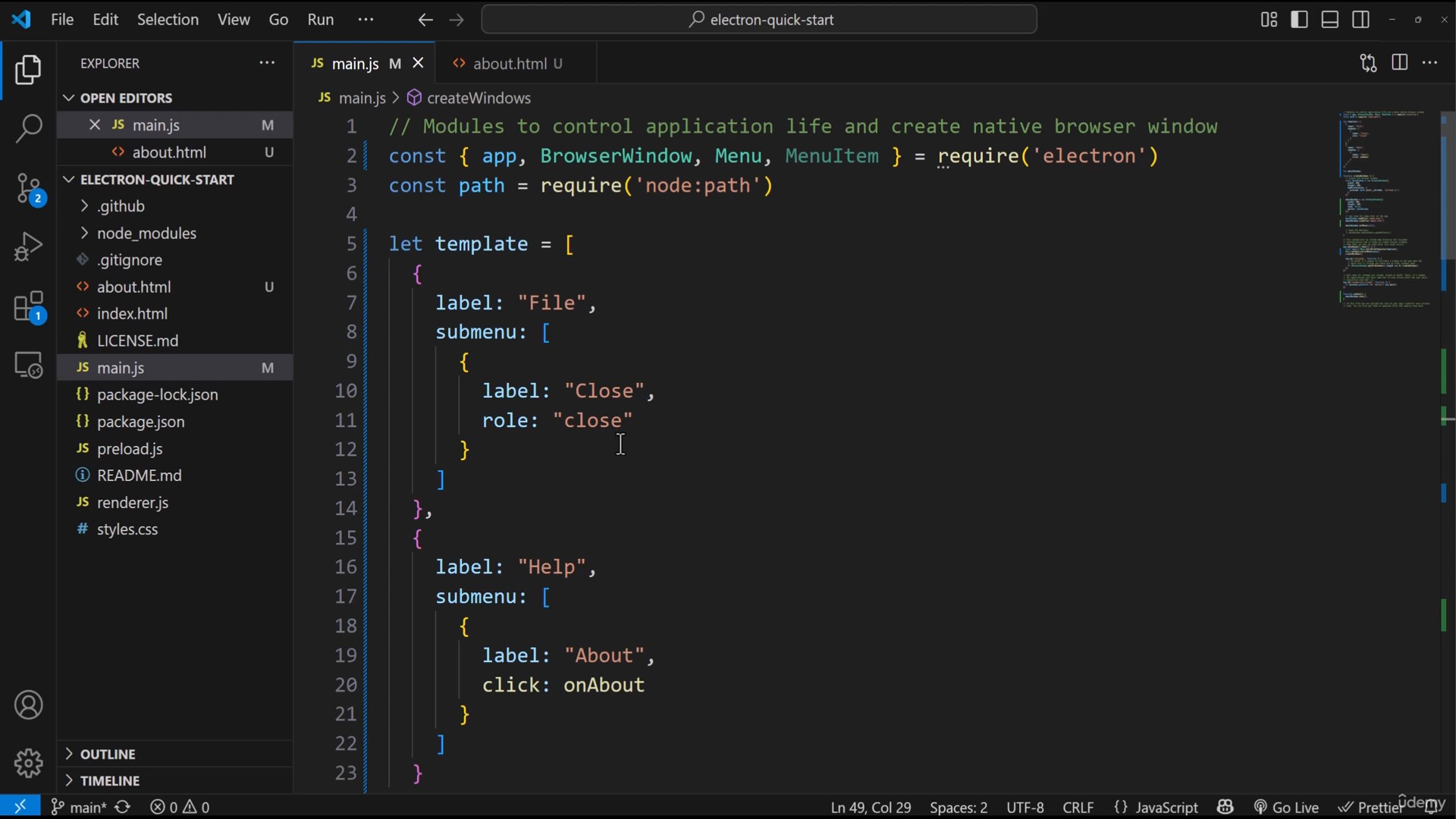This screenshot has height=819, width=1456.
Task: Open Customize Layout icon in title bar
Action: [x=1269, y=20]
